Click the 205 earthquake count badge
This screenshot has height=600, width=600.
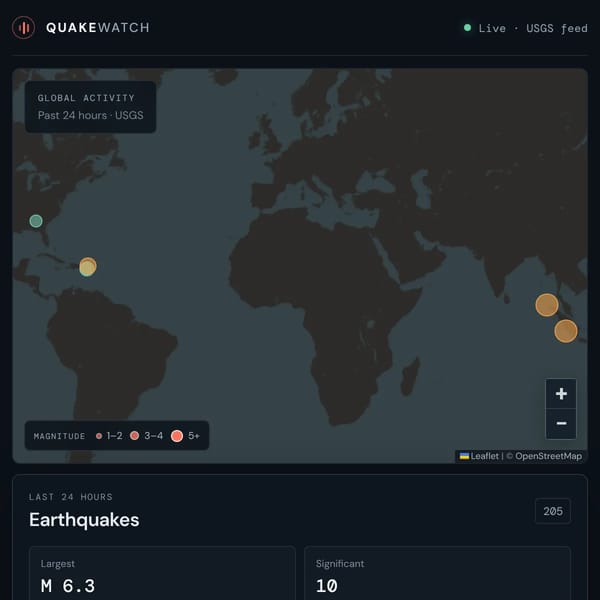[553, 511]
